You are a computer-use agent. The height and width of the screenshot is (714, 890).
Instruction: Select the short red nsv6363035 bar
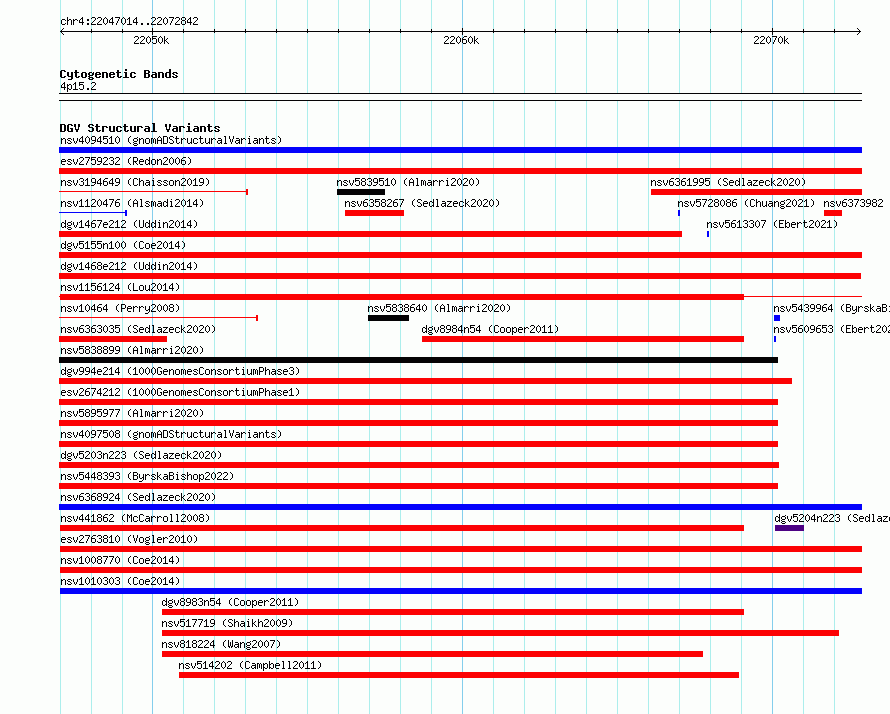click(113, 339)
